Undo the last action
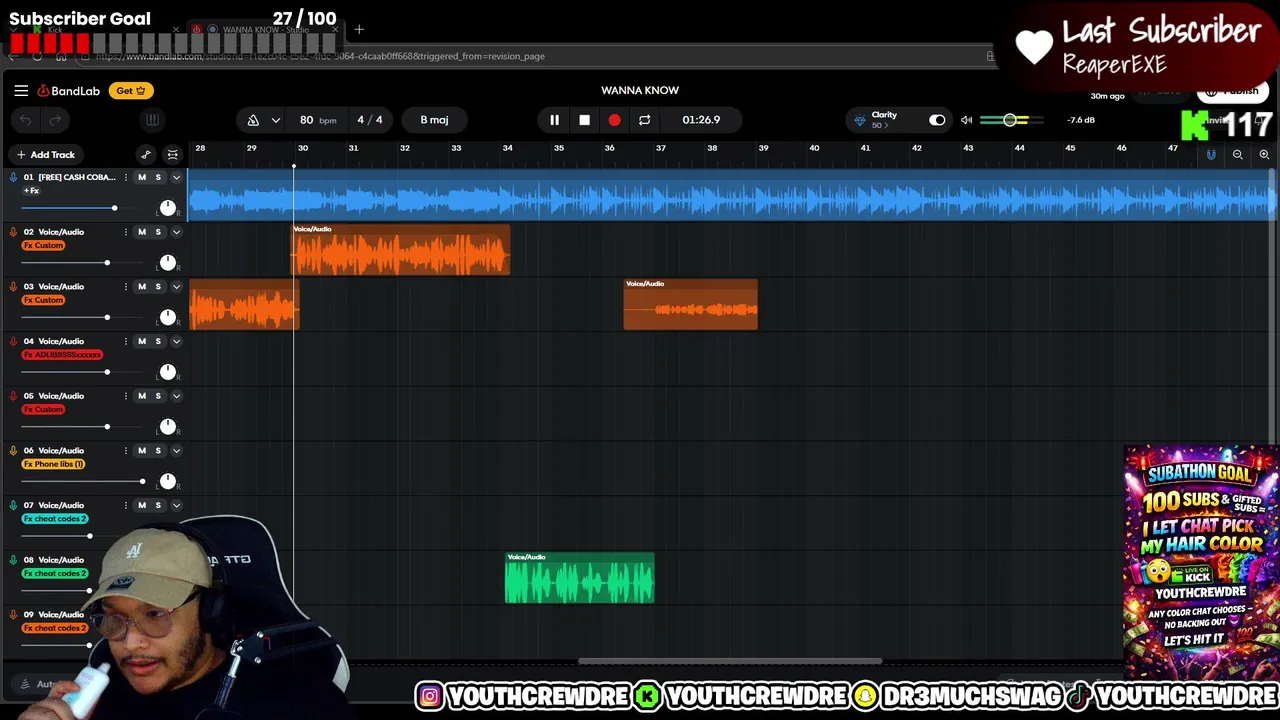Screen dimensions: 1280x720 coord(26,120)
